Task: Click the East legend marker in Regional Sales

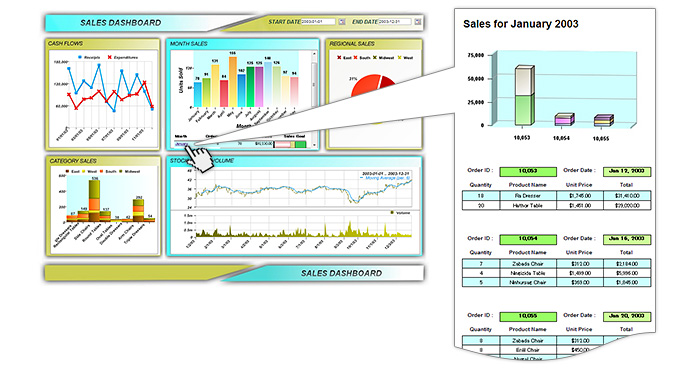Action: [339, 58]
